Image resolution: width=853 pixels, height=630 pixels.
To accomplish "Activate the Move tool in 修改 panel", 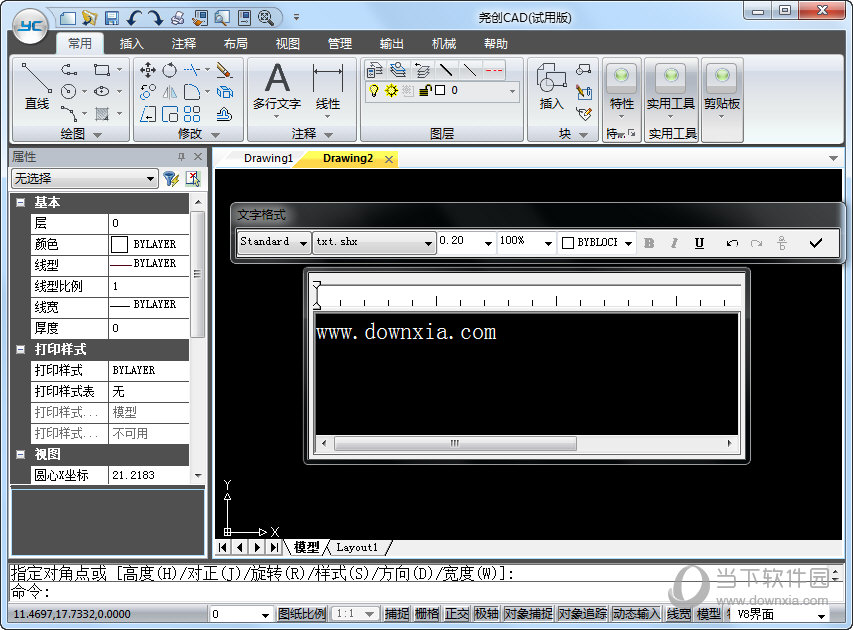I will pos(147,70).
